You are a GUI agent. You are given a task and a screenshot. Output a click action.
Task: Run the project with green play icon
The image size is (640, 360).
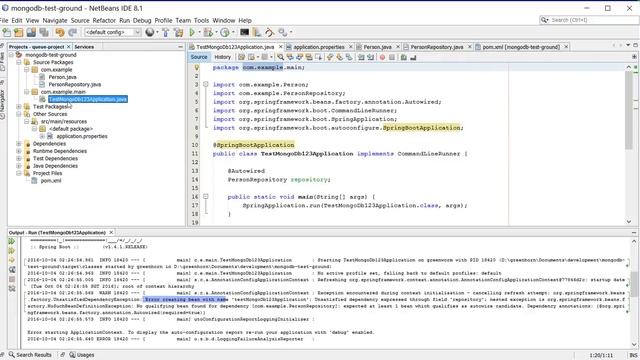(x=192, y=32)
